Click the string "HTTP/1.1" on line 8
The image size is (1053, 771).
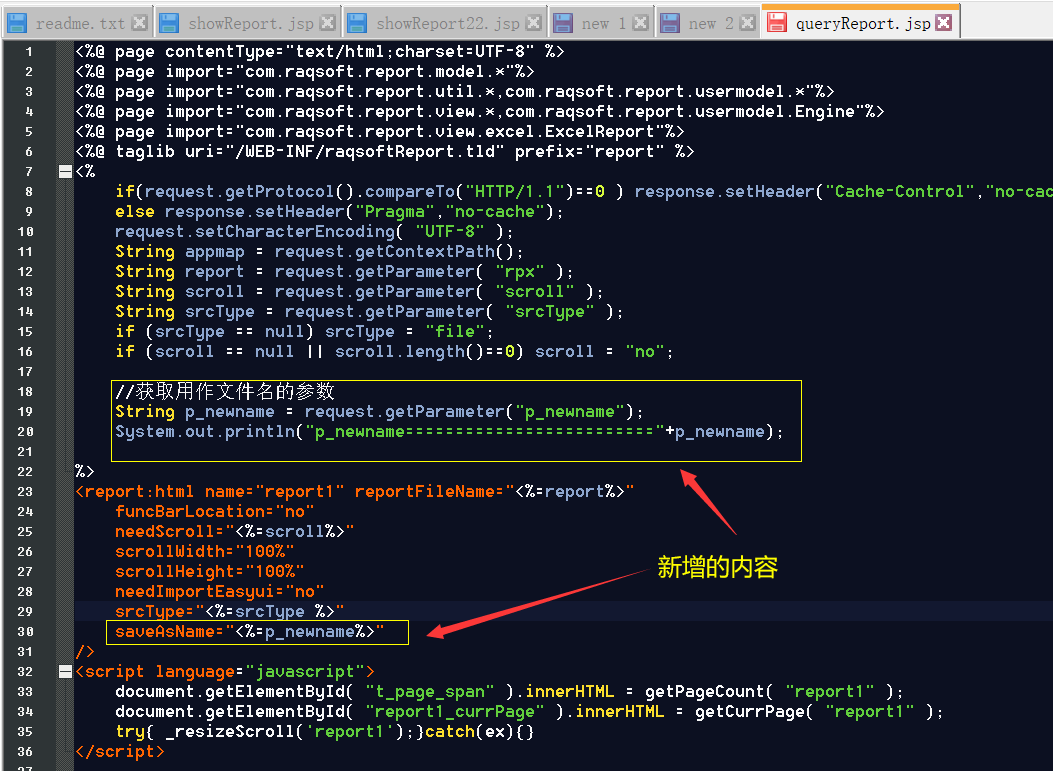tap(515, 192)
